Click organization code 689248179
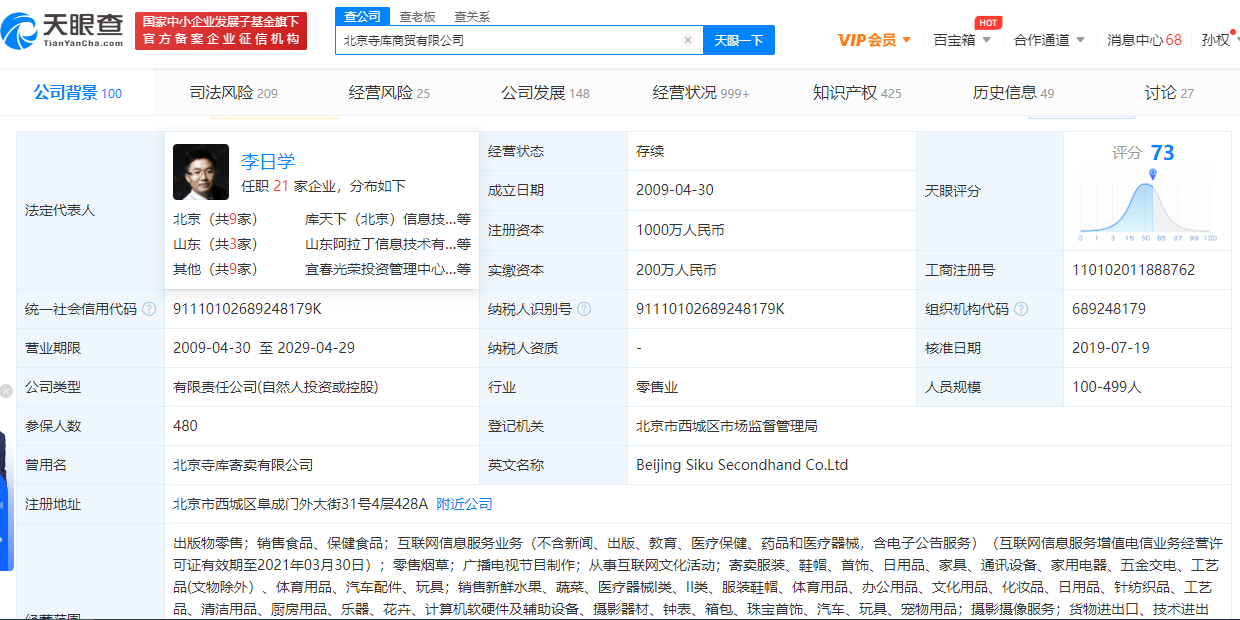The image size is (1240, 620). tap(1109, 309)
